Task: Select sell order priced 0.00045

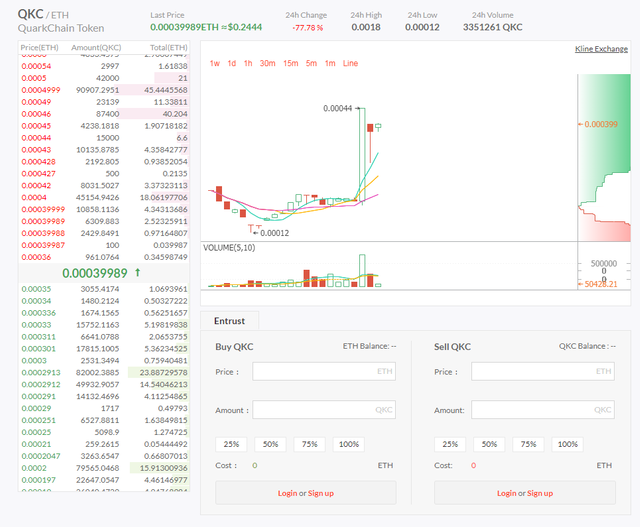Action: [x=104, y=126]
